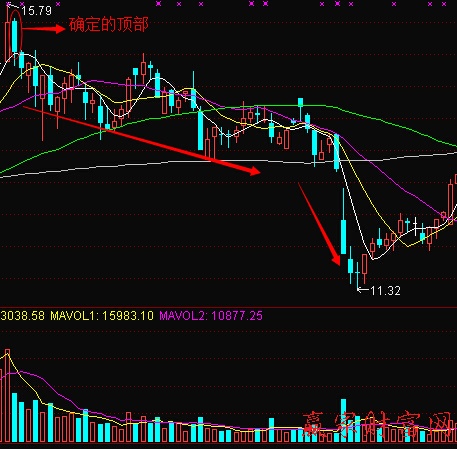The image size is (457, 449).
Task: Click the large cyan gap-down candlestick
Action: 343,237
